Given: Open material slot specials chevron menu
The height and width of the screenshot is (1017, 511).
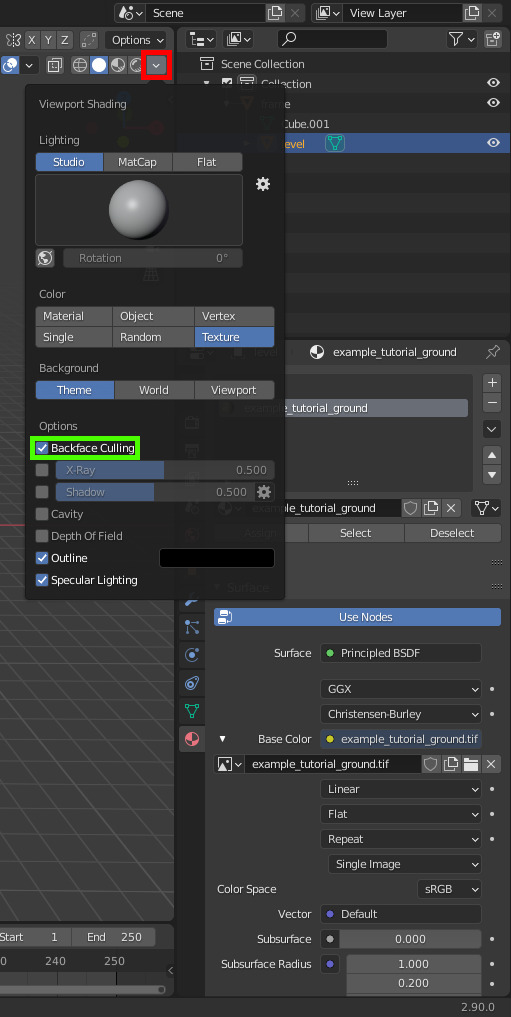Looking at the screenshot, I should [492, 429].
